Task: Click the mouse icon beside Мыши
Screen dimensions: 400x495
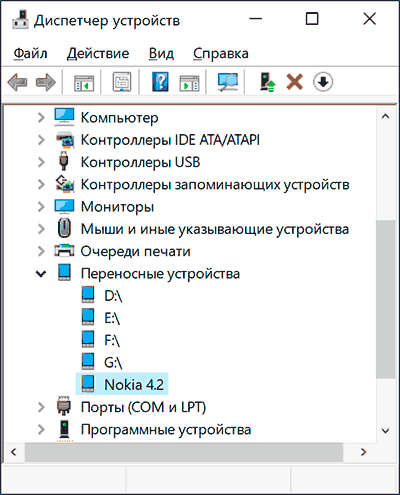Action: coord(64,229)
